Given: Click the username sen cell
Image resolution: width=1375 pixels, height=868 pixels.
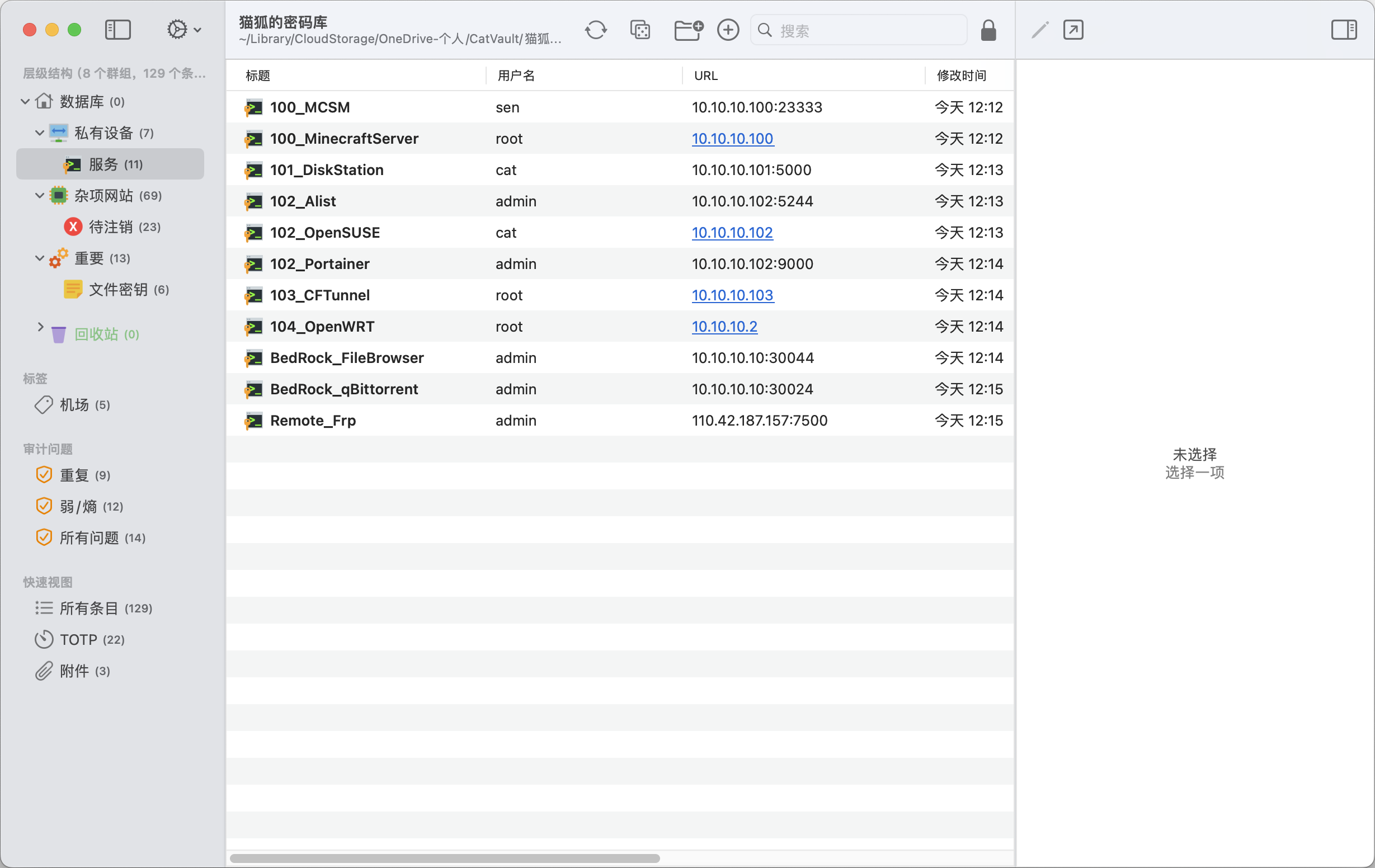Looking at the screenshot, I should pyautogui.click(x=507, y=107).
